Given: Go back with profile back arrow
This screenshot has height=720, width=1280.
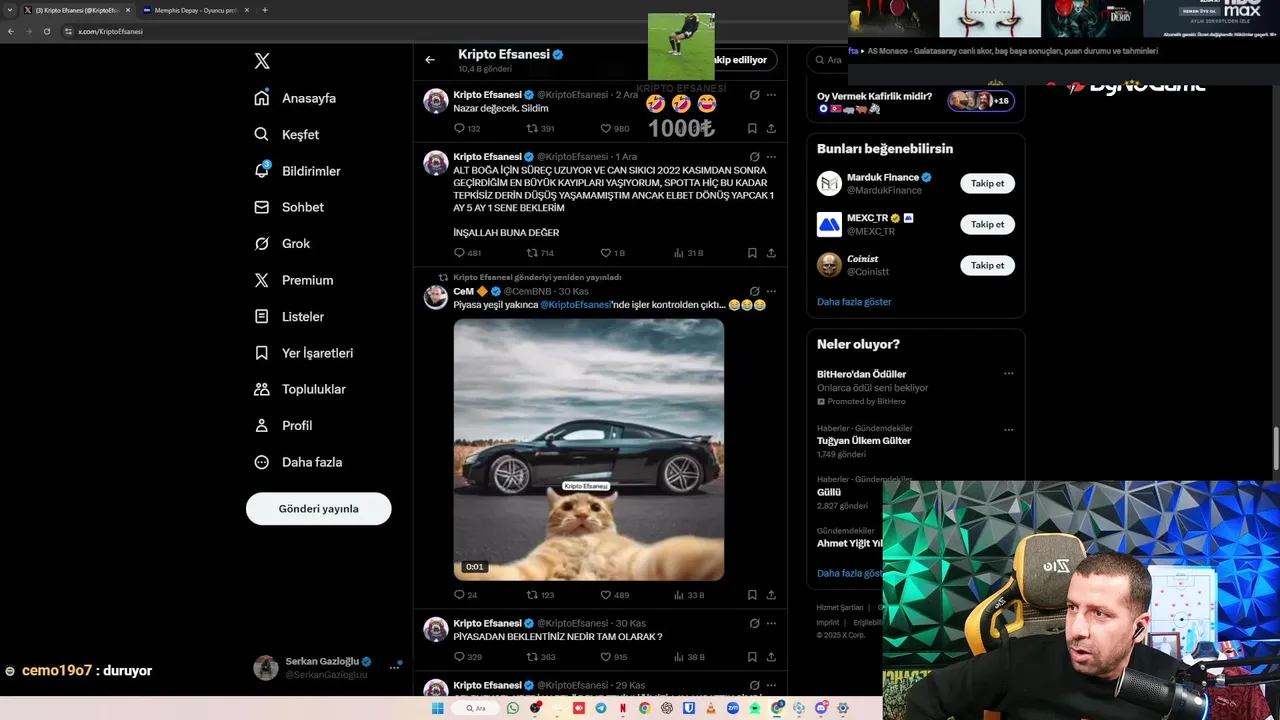Looking at the screenshot, I should [430, 60].
